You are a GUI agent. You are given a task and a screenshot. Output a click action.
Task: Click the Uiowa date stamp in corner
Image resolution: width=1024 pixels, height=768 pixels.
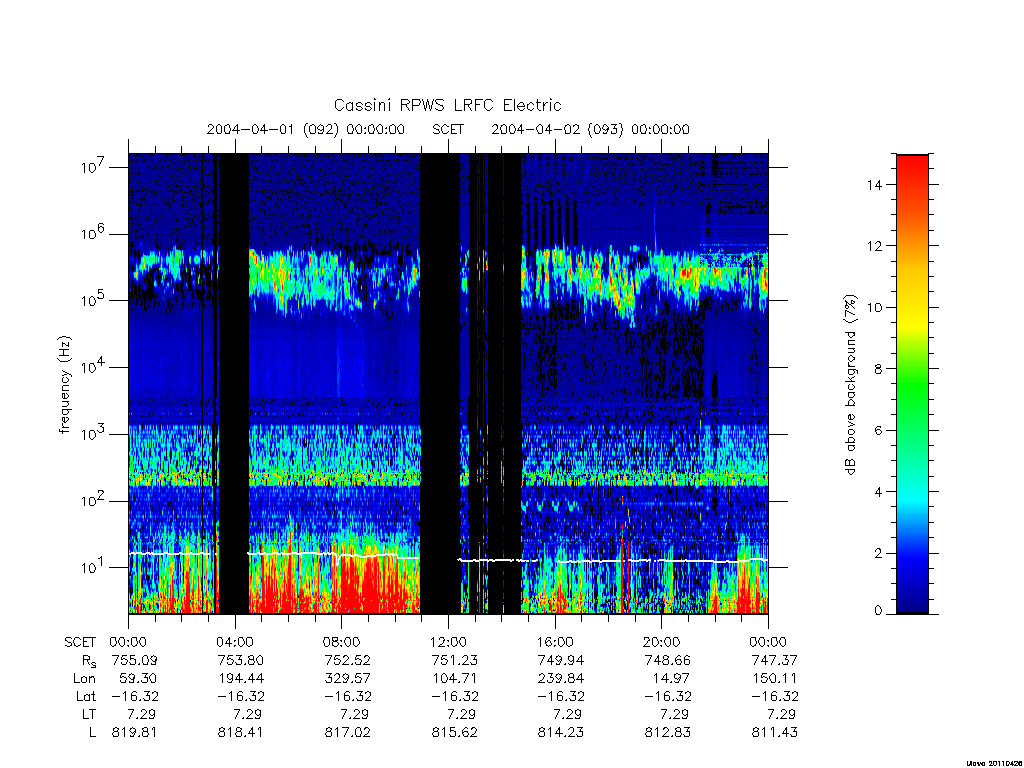994,763
